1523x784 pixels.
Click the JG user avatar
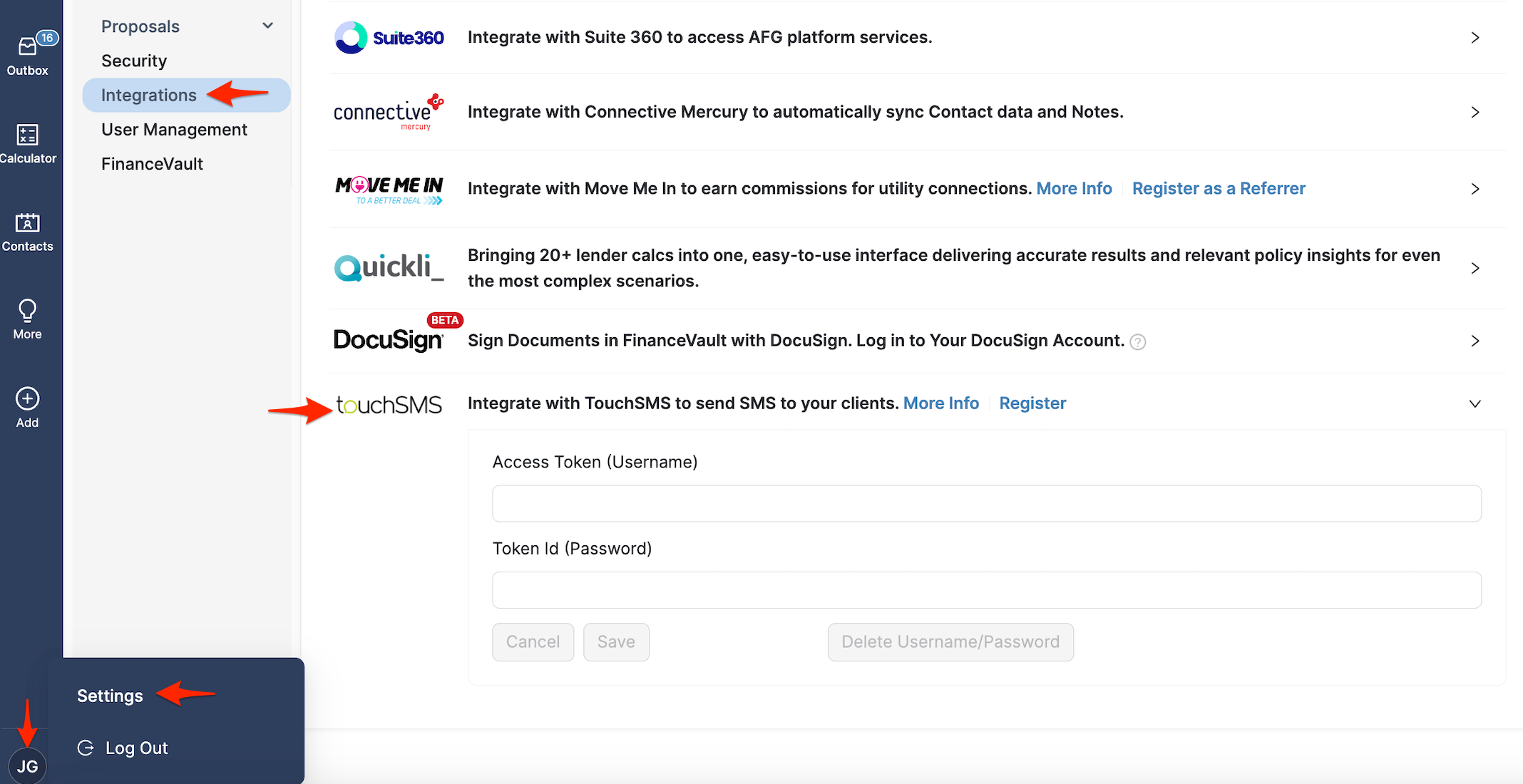click(27, 766)
